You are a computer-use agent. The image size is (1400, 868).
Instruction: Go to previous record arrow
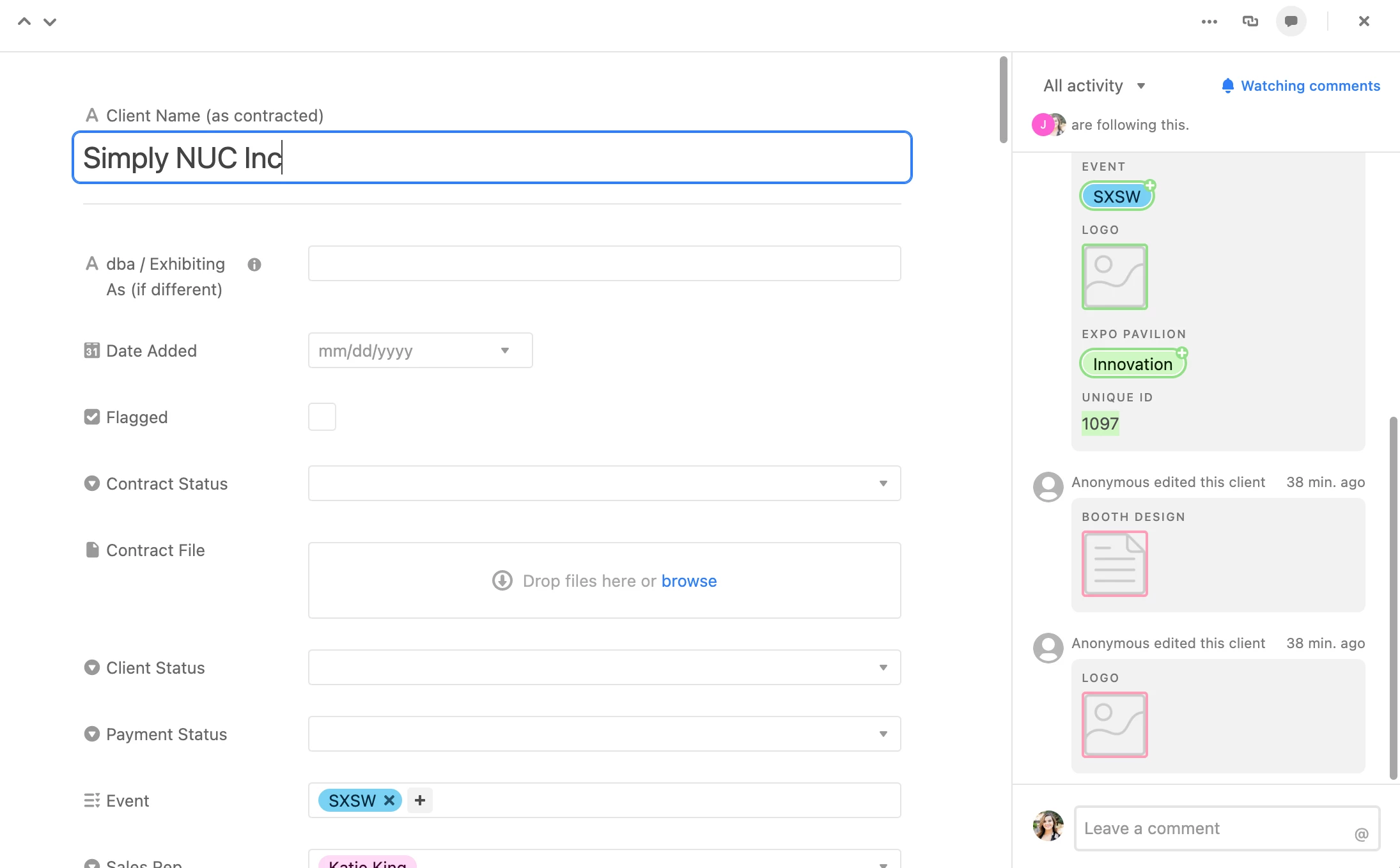(24, 22)
